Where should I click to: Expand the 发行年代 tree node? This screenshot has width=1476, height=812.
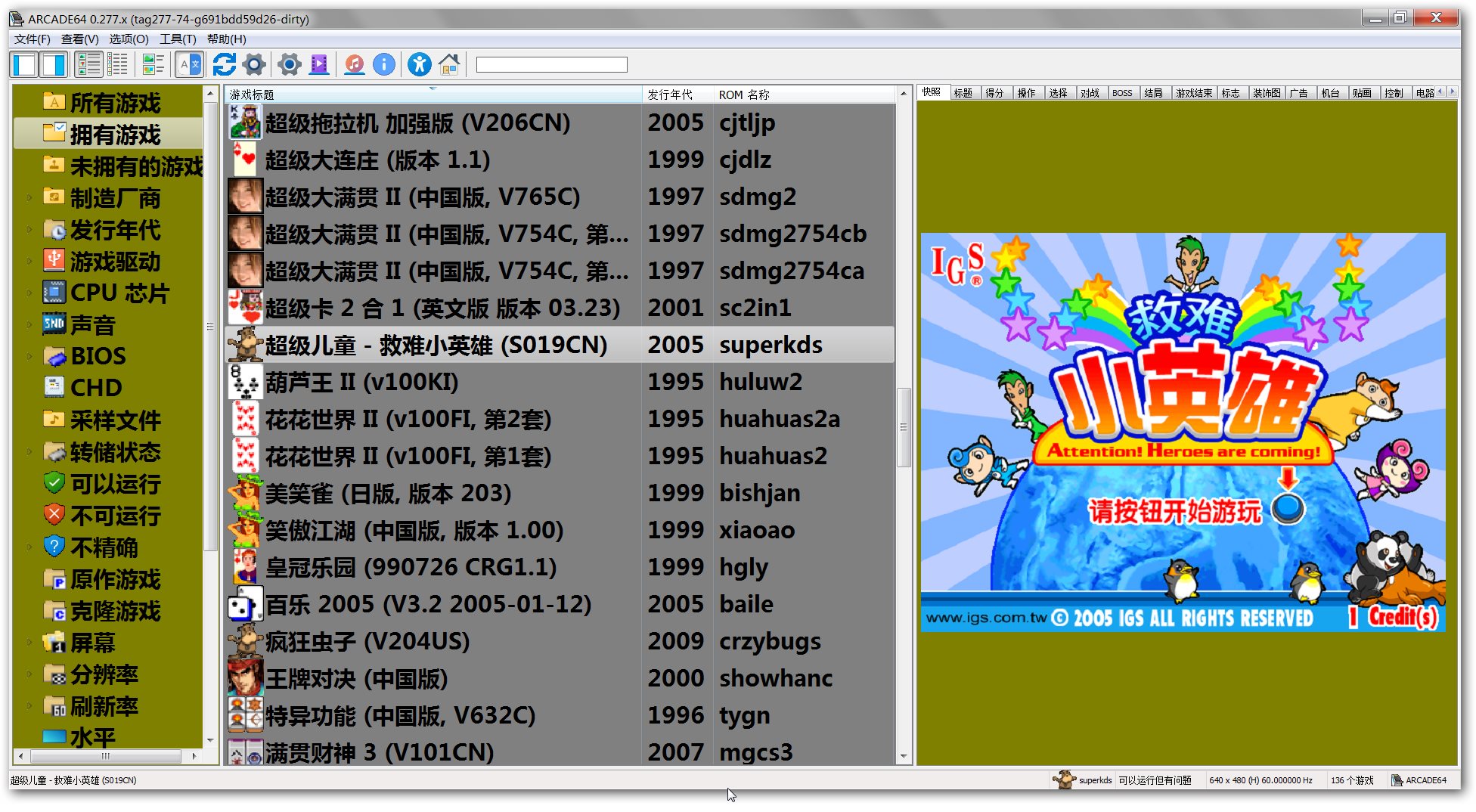29,230
